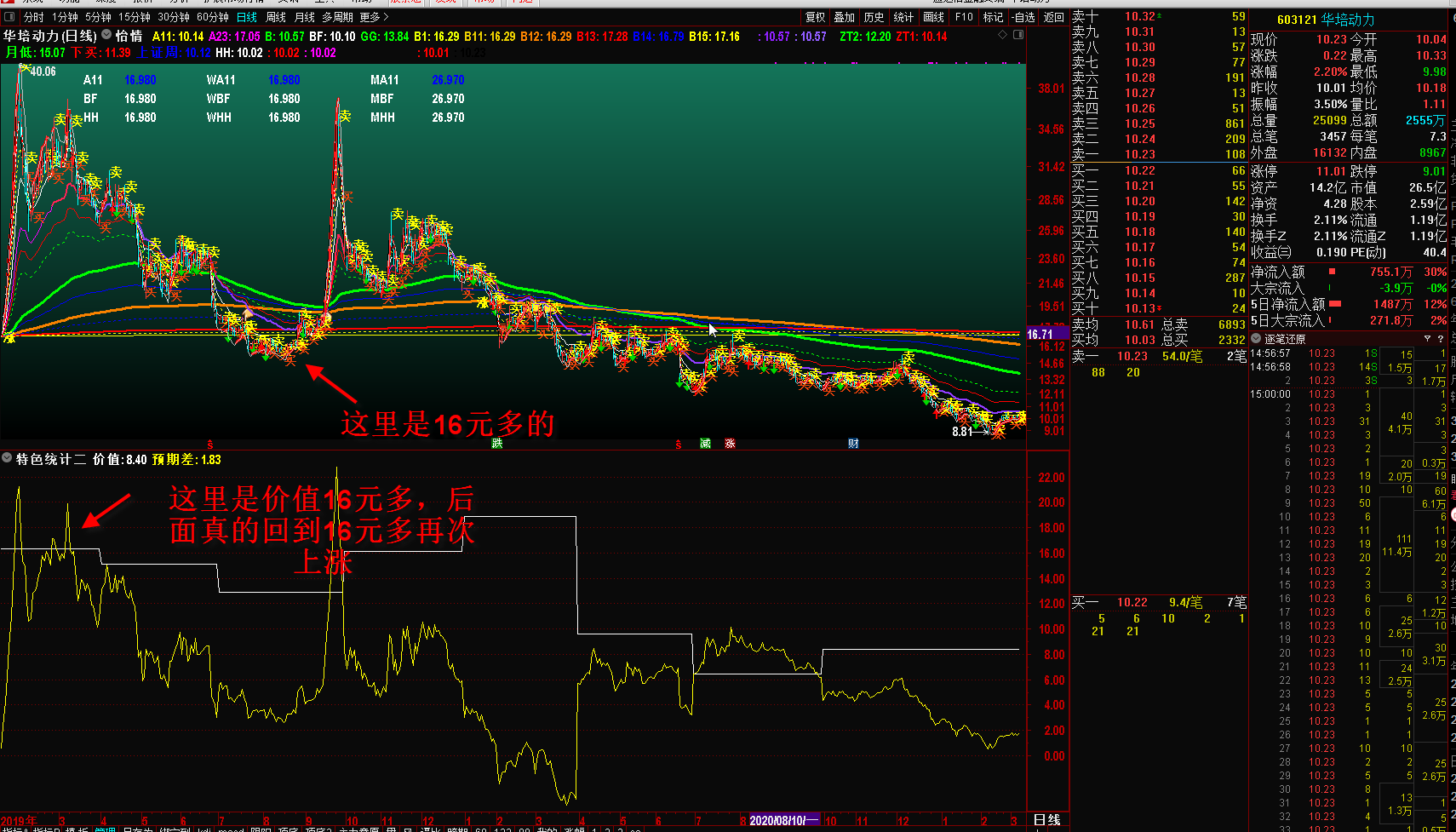Toggle 叠加 overlay mode

(844, 17)
